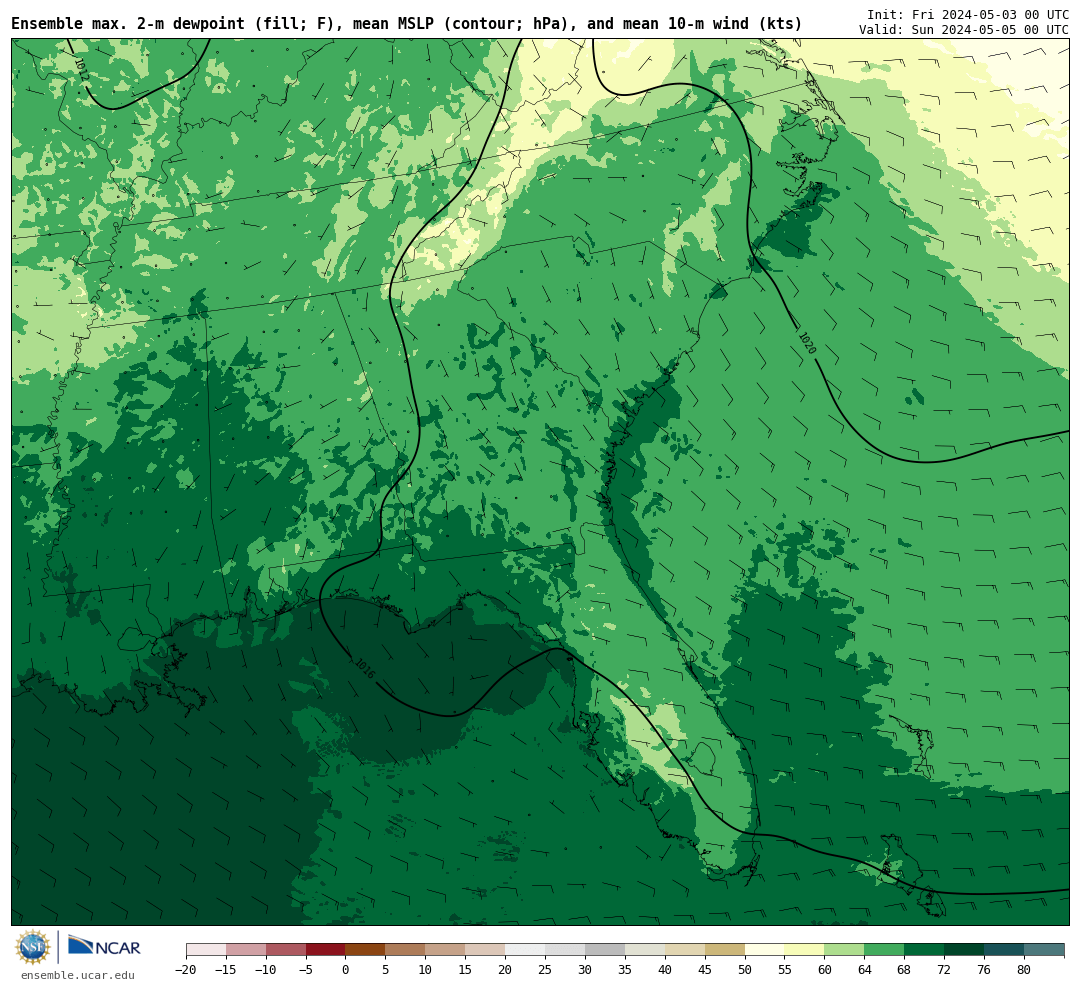Pick the dark green 68 to 72 swatch

tap(925, 950)
